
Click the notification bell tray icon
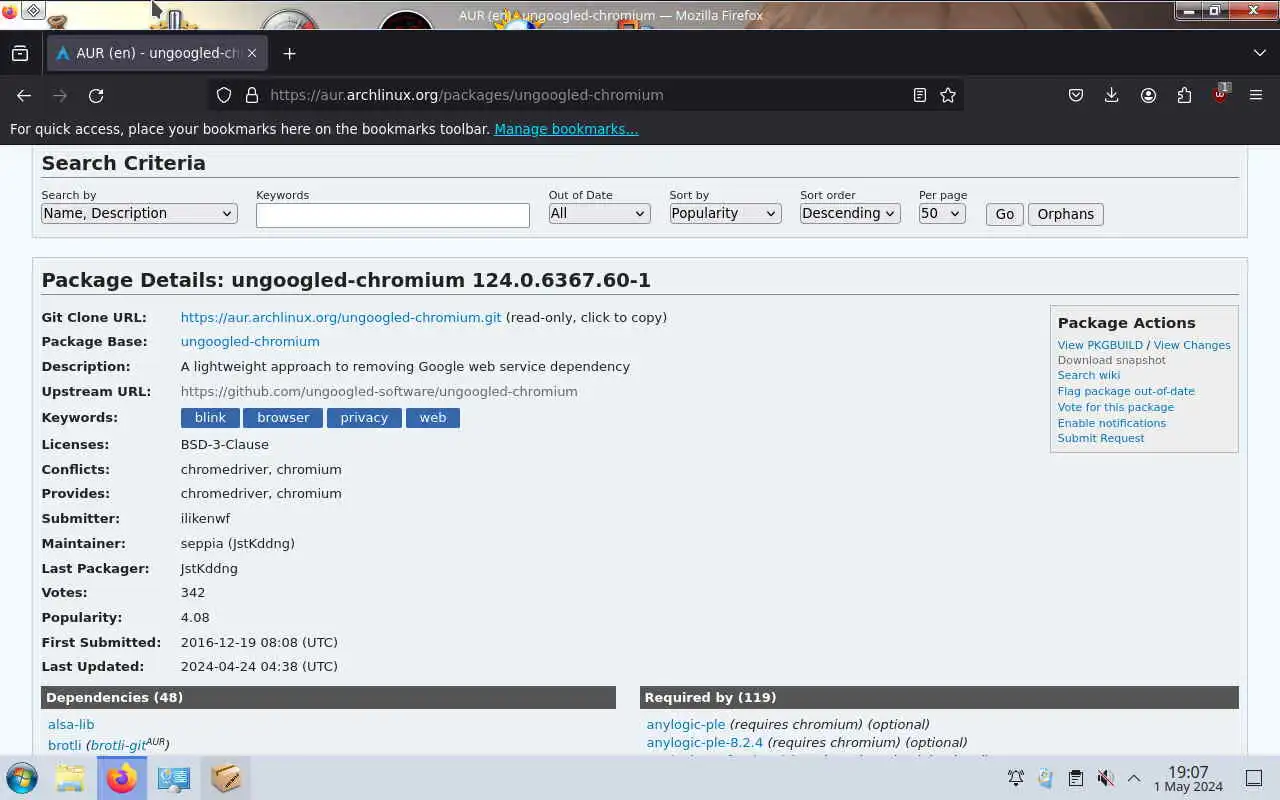point(1016,778)
